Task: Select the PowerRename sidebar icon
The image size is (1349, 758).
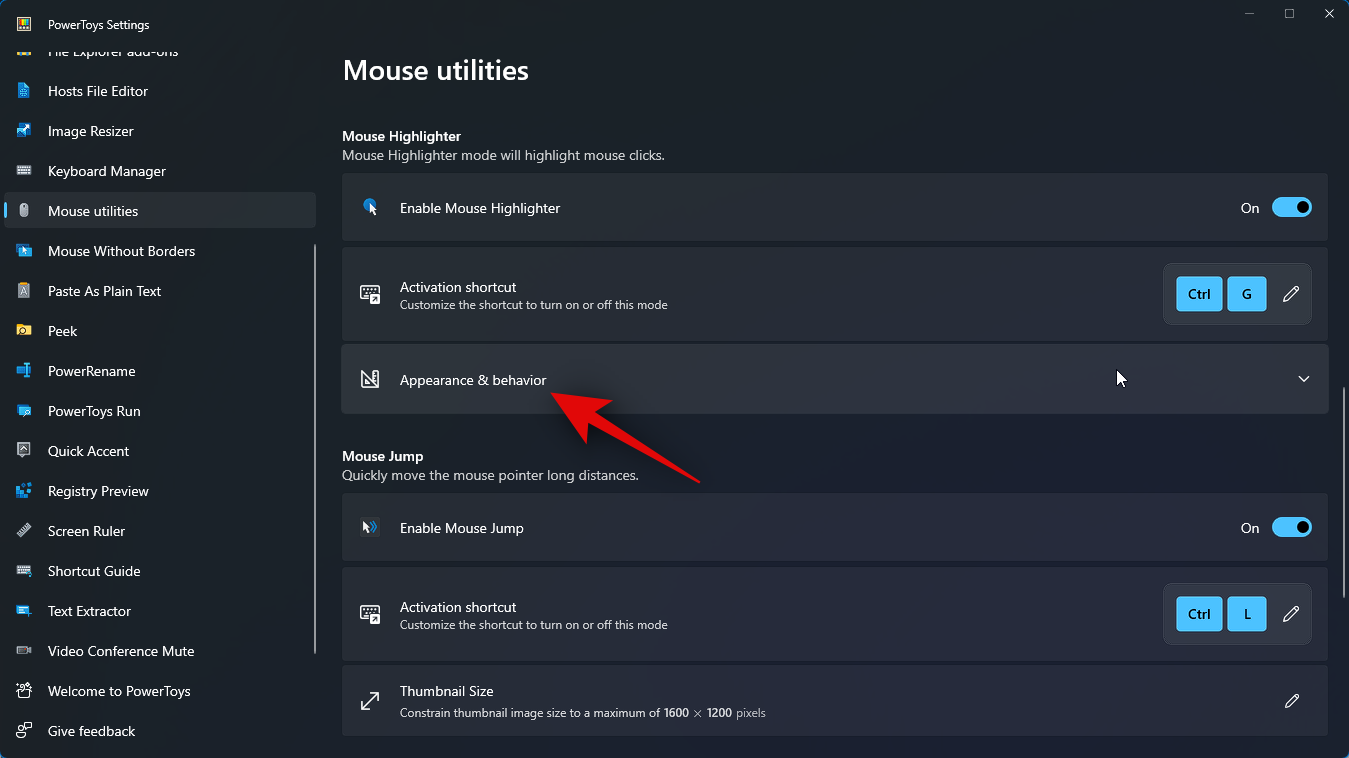Action: point(22,371)
